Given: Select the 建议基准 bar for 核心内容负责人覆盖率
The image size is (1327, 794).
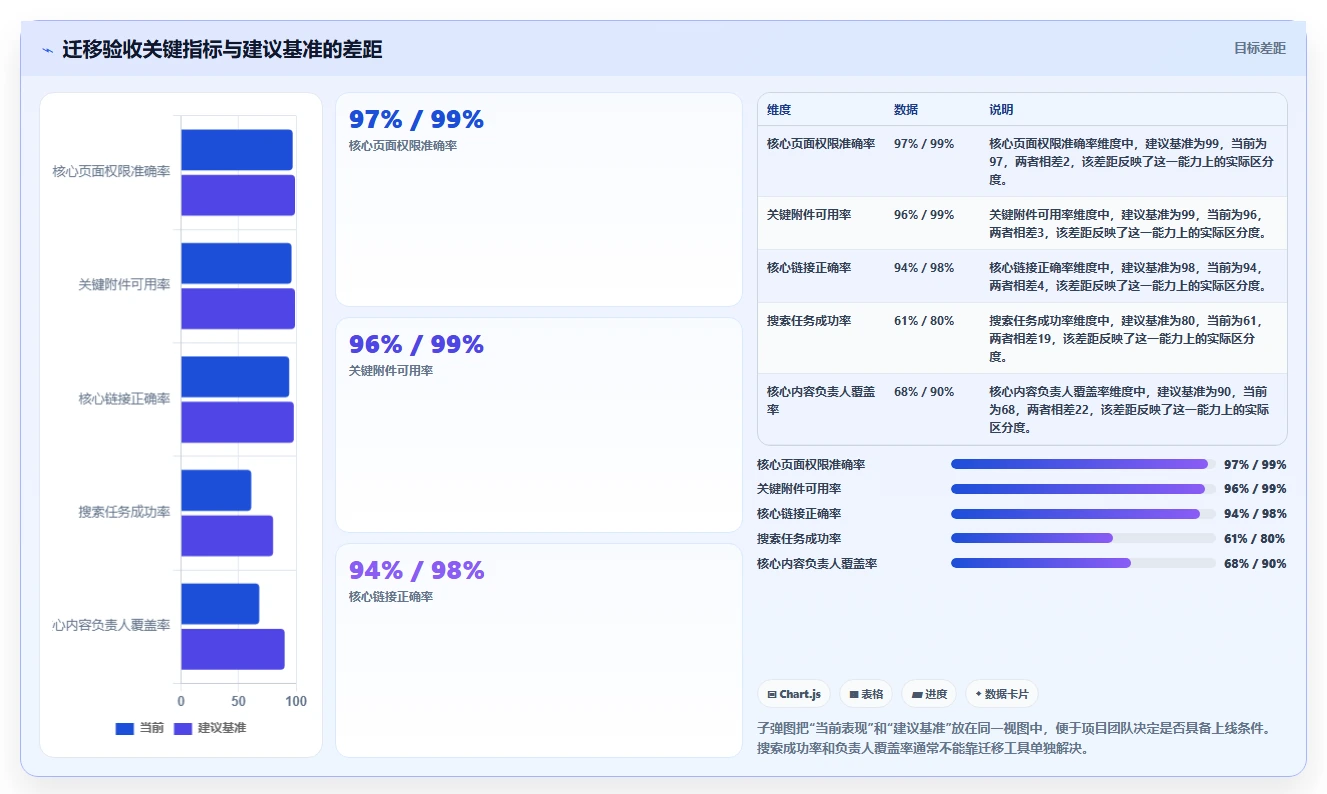Looking at the screenshot, I should coord(233,649).
